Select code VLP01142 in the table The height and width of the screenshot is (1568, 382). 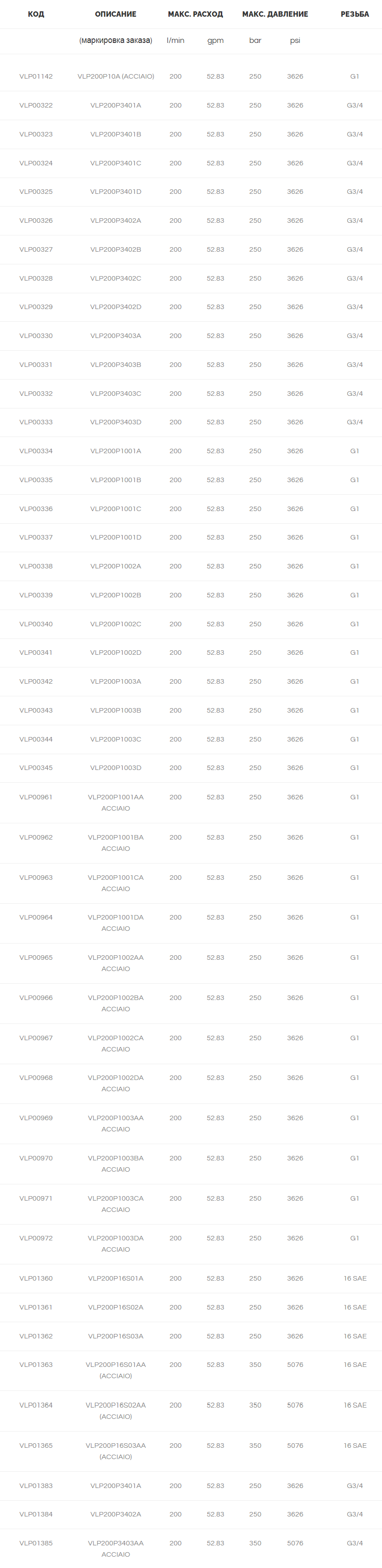coord(36,77)
